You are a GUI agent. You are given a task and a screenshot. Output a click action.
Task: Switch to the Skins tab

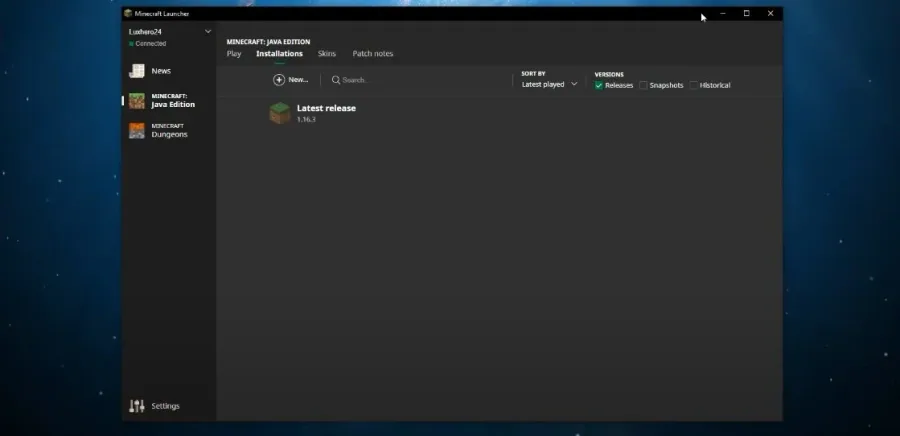(x=327, y=53)
